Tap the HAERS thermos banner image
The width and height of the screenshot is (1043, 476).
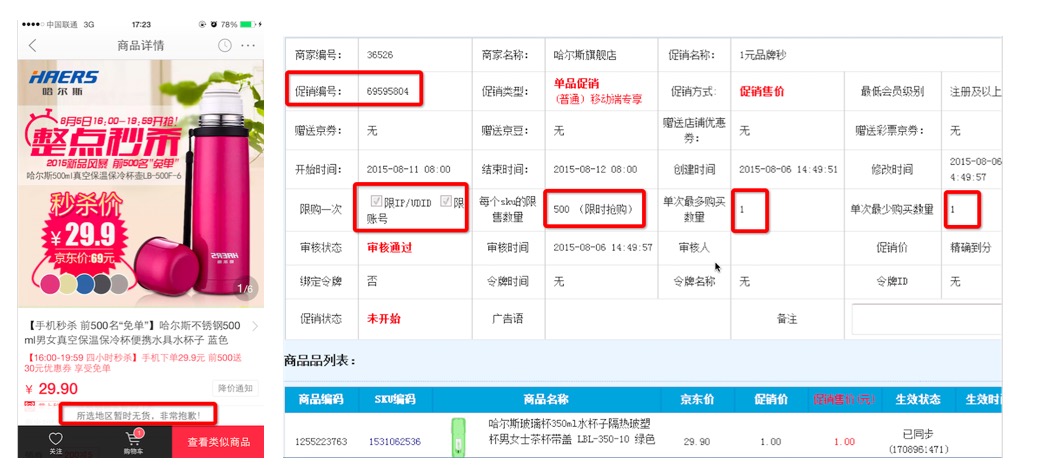click(140, 183)
